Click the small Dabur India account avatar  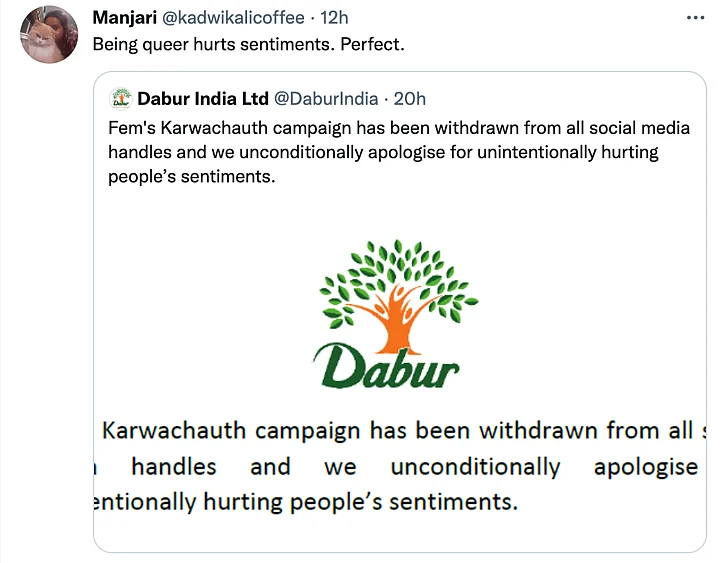(121, 98)
